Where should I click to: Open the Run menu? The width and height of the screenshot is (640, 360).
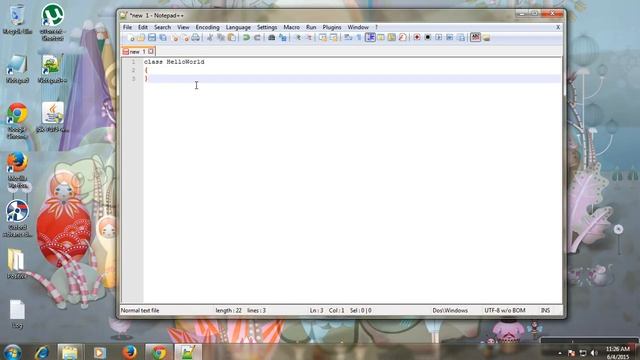click(311, 27)
